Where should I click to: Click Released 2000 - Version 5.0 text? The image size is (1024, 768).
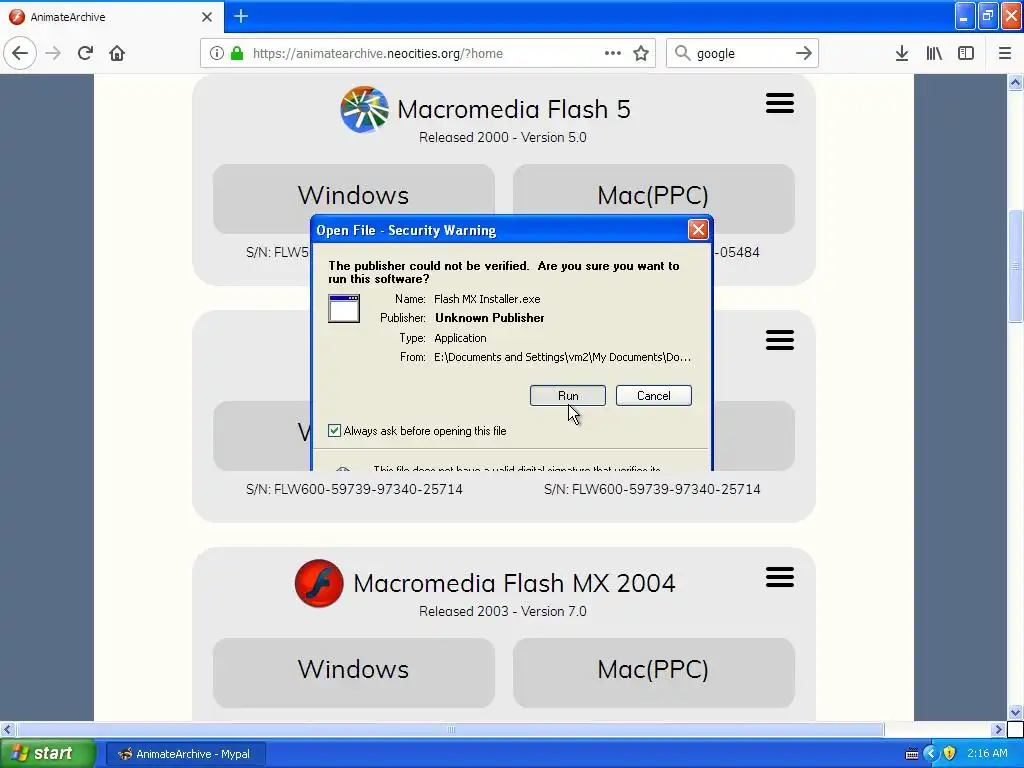point(503,137)
